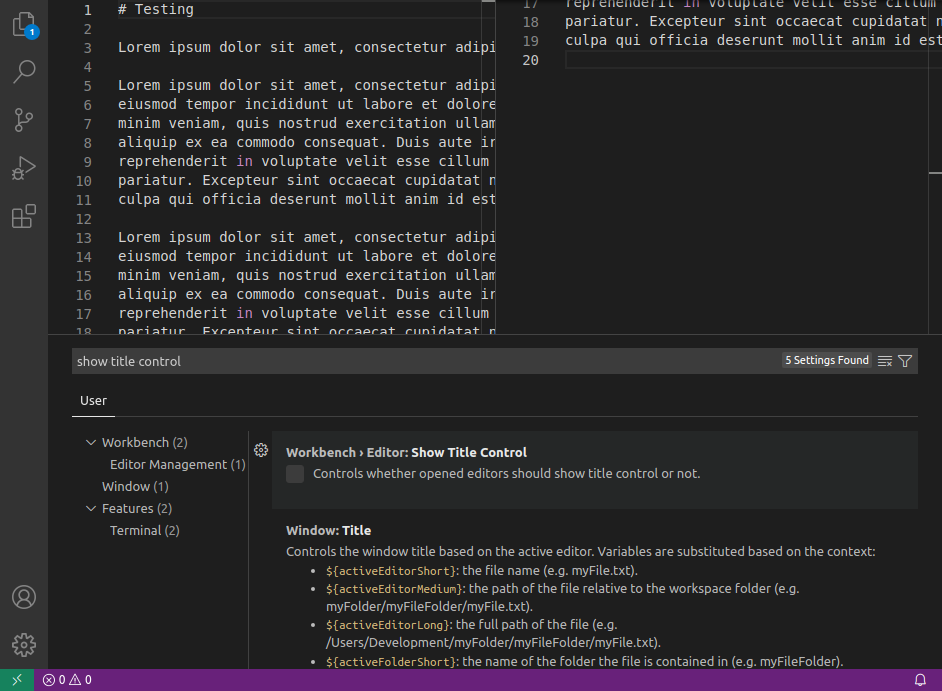Collapse the Workbench settings group
Viewport: 942px width, 691px height.
[x=91, y=442]
